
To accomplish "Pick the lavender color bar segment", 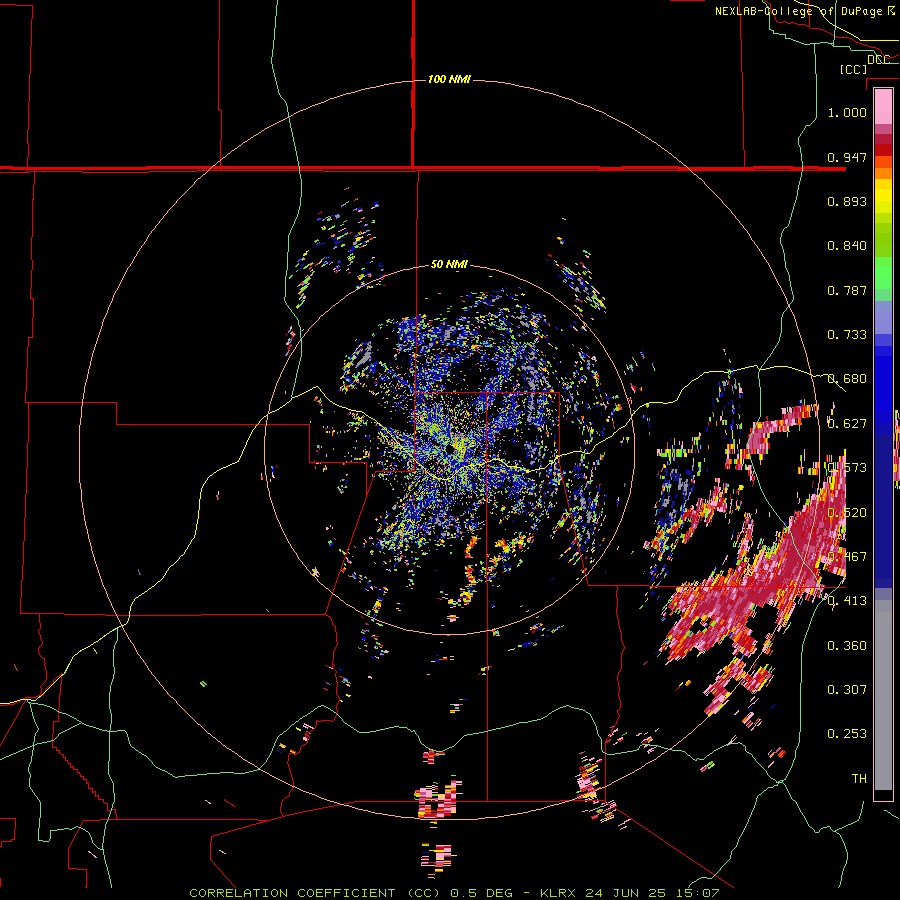I will [883, 319].
